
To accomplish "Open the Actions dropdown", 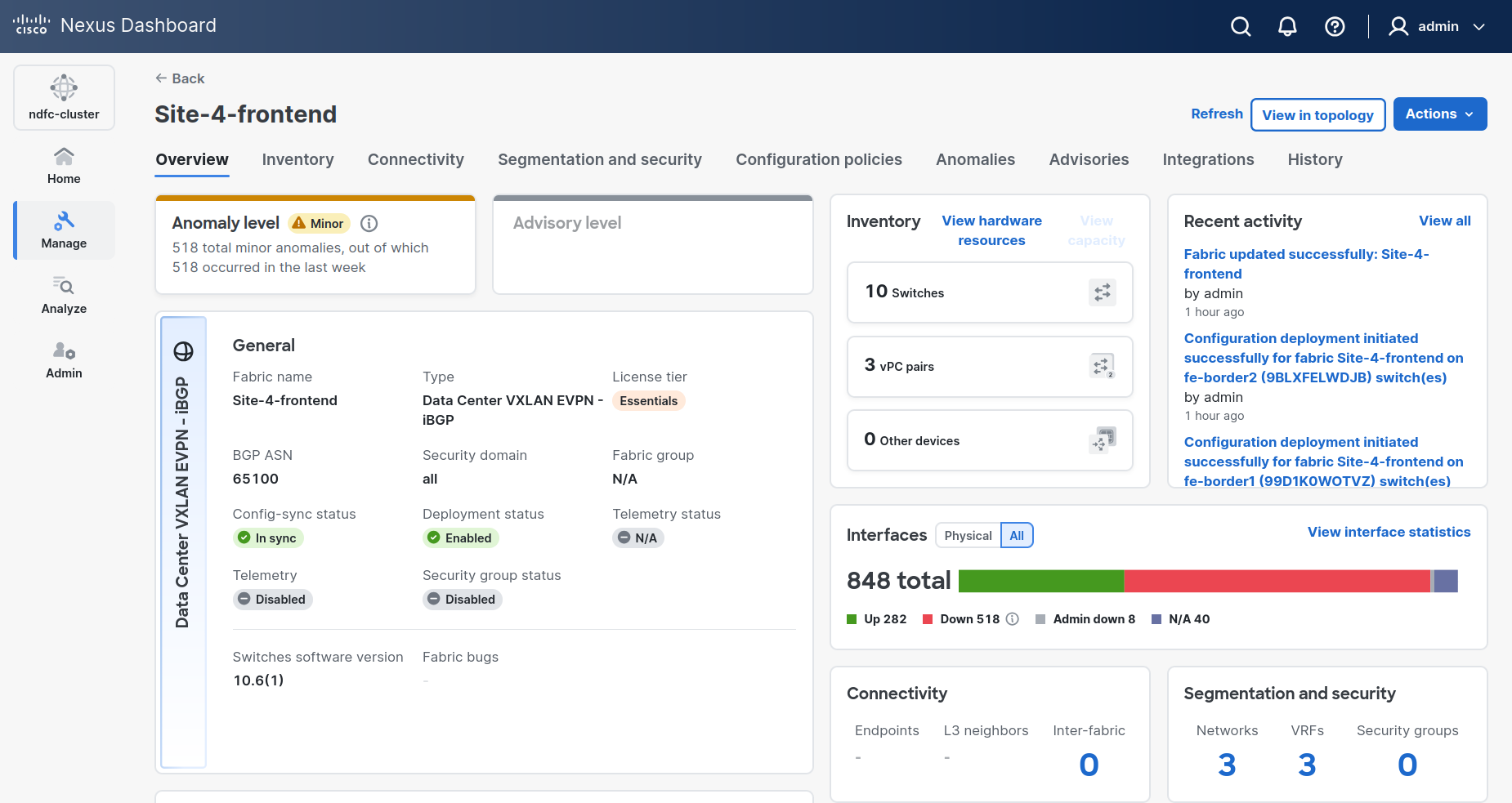I will 1440,114.
